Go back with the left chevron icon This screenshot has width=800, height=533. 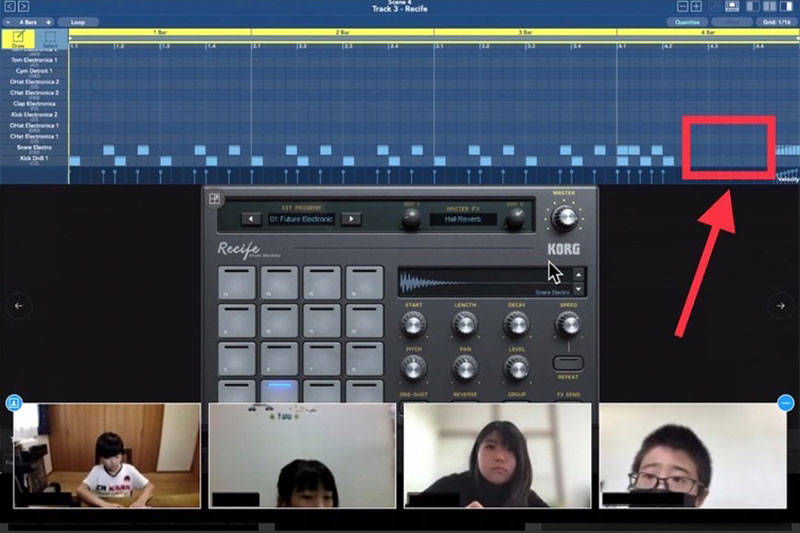point(10,6)
